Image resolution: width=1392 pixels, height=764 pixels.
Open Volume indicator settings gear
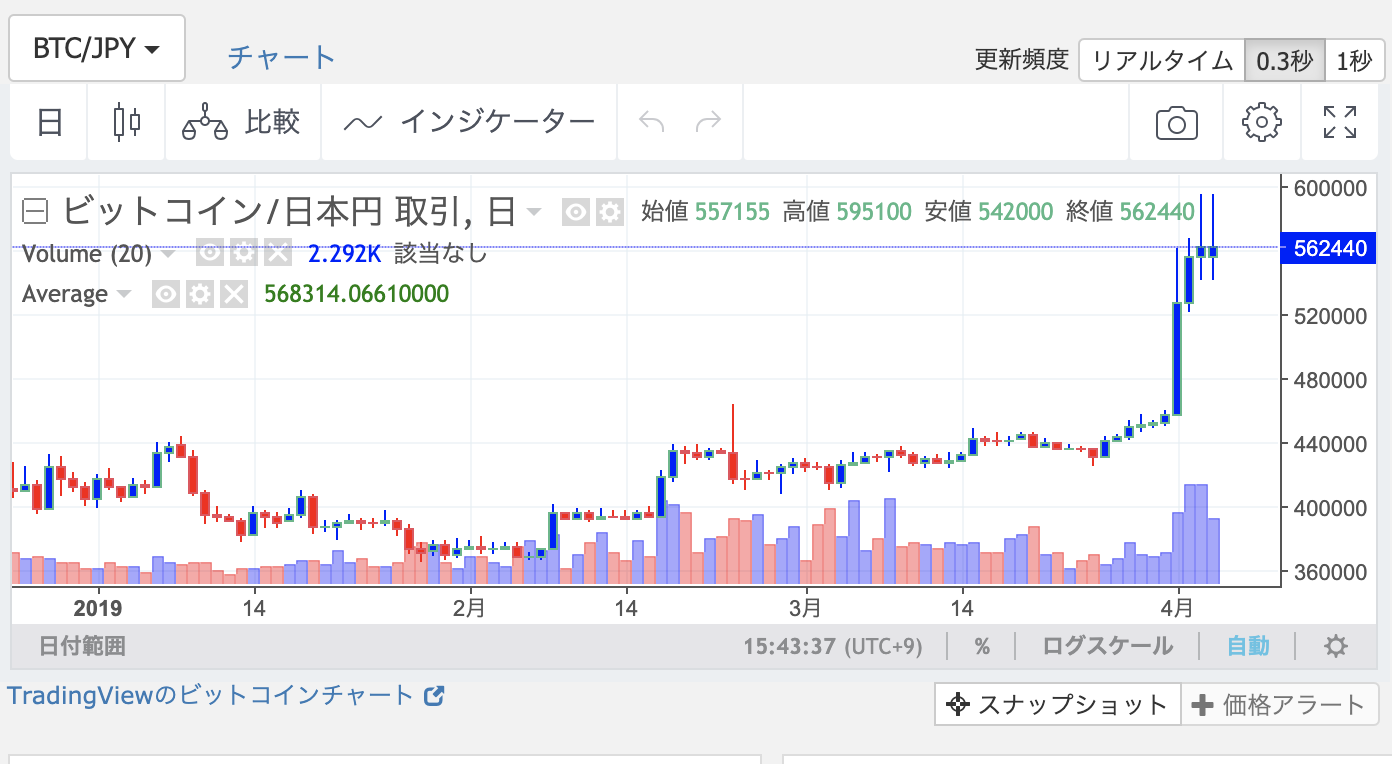pyautogui.click(x=243, y=253)
